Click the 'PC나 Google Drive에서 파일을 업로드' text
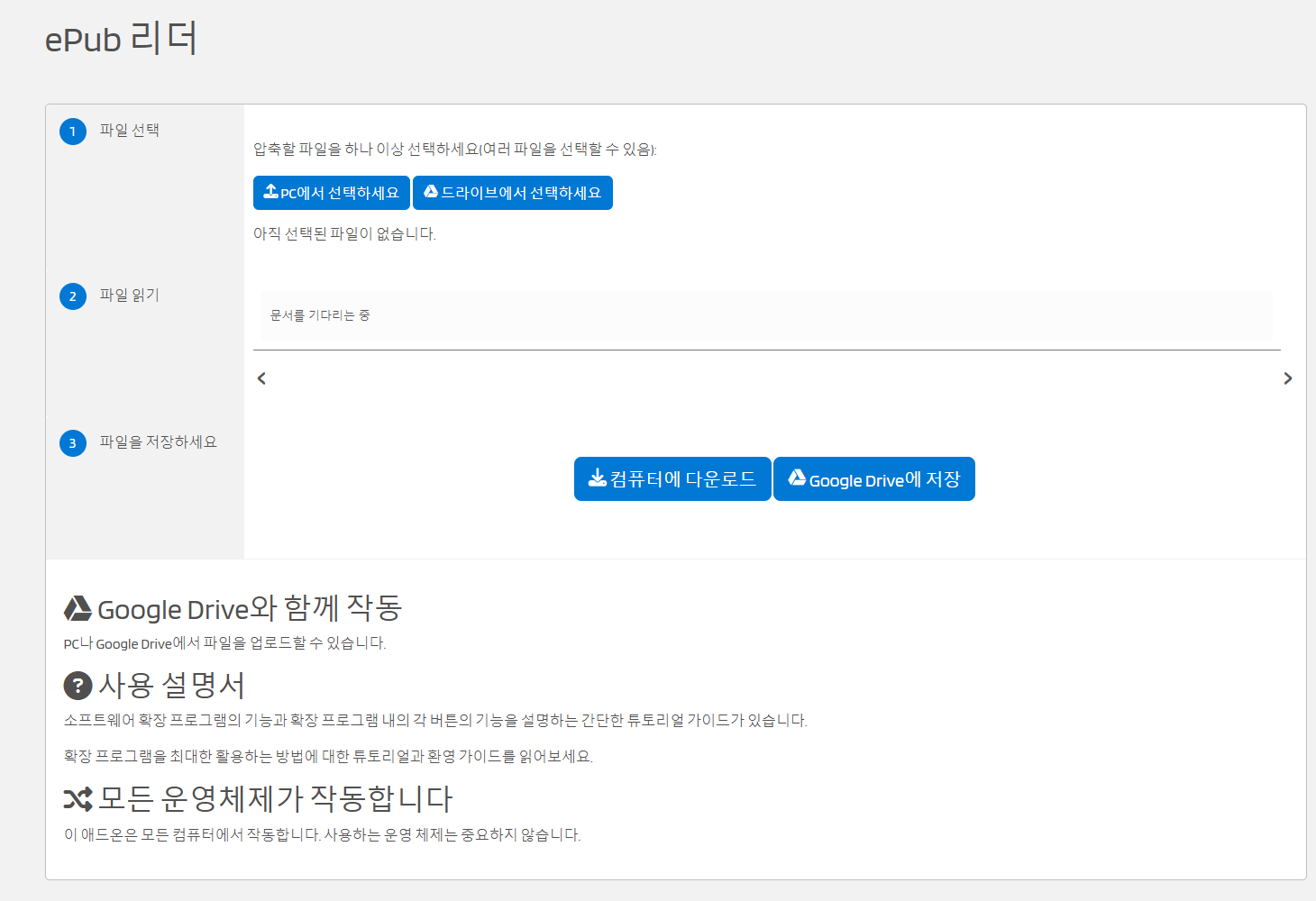 224,643
